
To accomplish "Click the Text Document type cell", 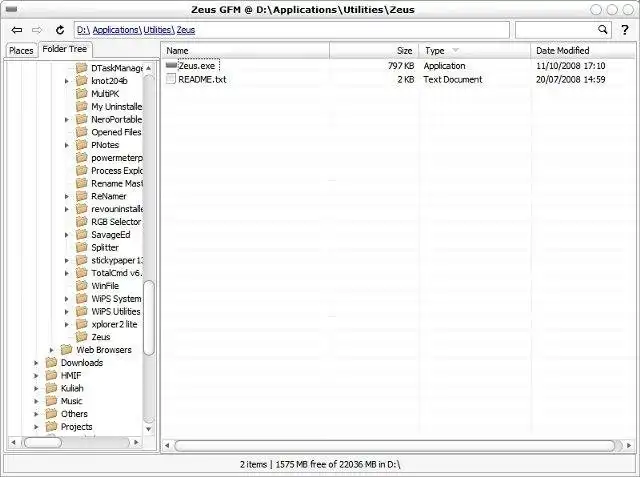I will coord(453,79).
